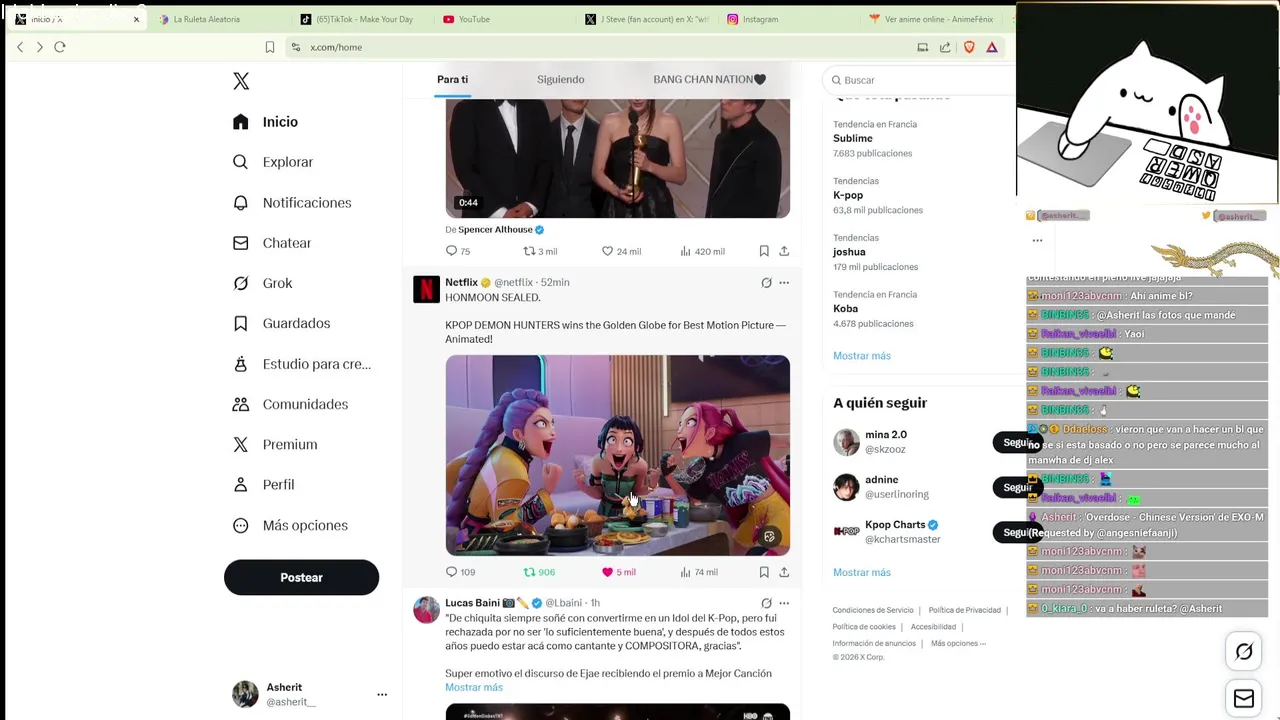Open Guardados bookmarks
The height and width of the screenshot is (720, 1280).
[281, 323]
